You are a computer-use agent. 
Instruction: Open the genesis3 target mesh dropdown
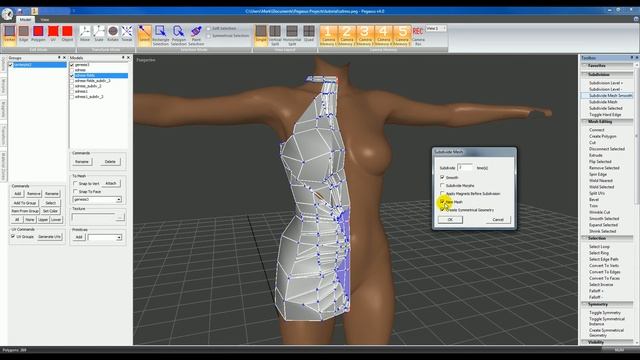118,200
